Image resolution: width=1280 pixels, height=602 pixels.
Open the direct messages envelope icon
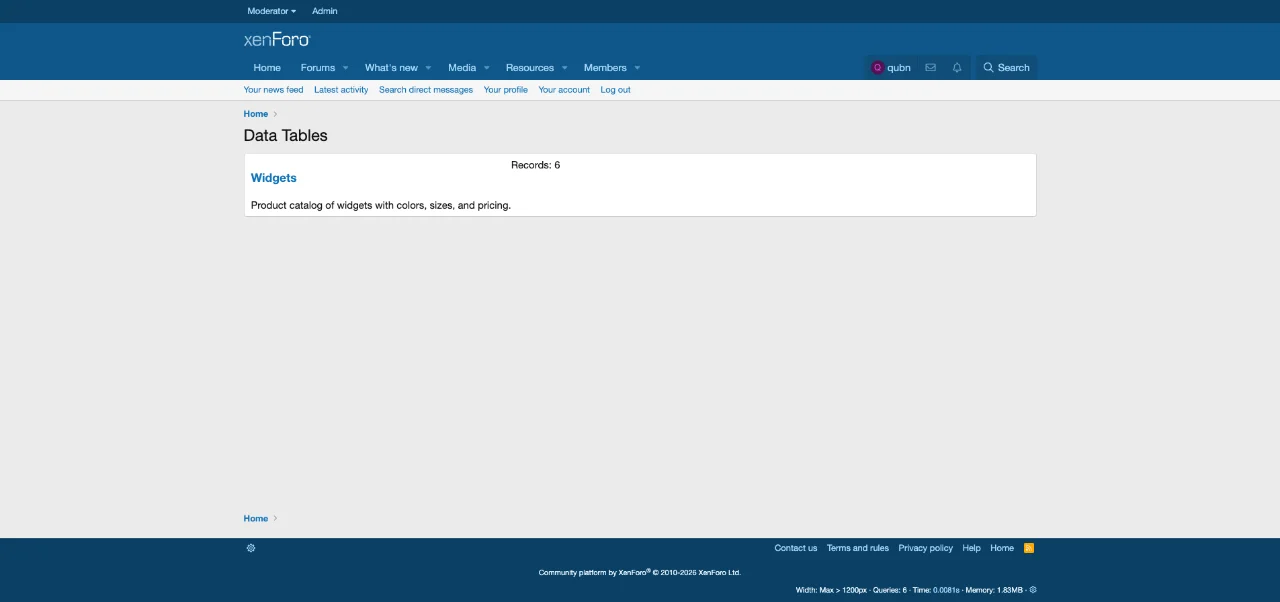[930, 68]
